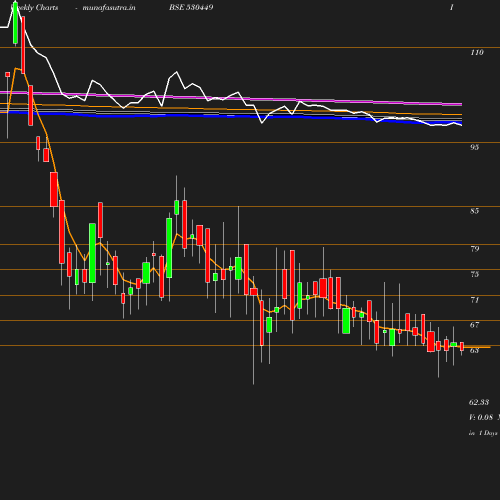Click the 75 price axis label
500x500 pixels.
pos(475,274)
